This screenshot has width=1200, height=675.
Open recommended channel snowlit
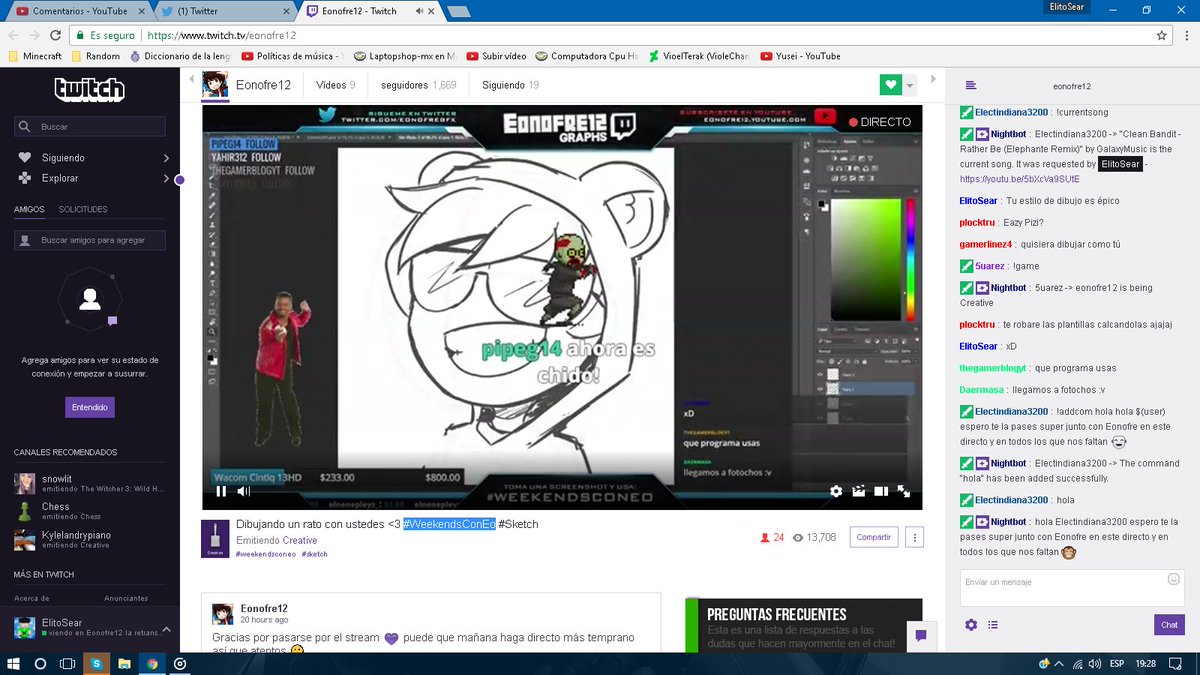pyautogui.click(x=88, y=483)
